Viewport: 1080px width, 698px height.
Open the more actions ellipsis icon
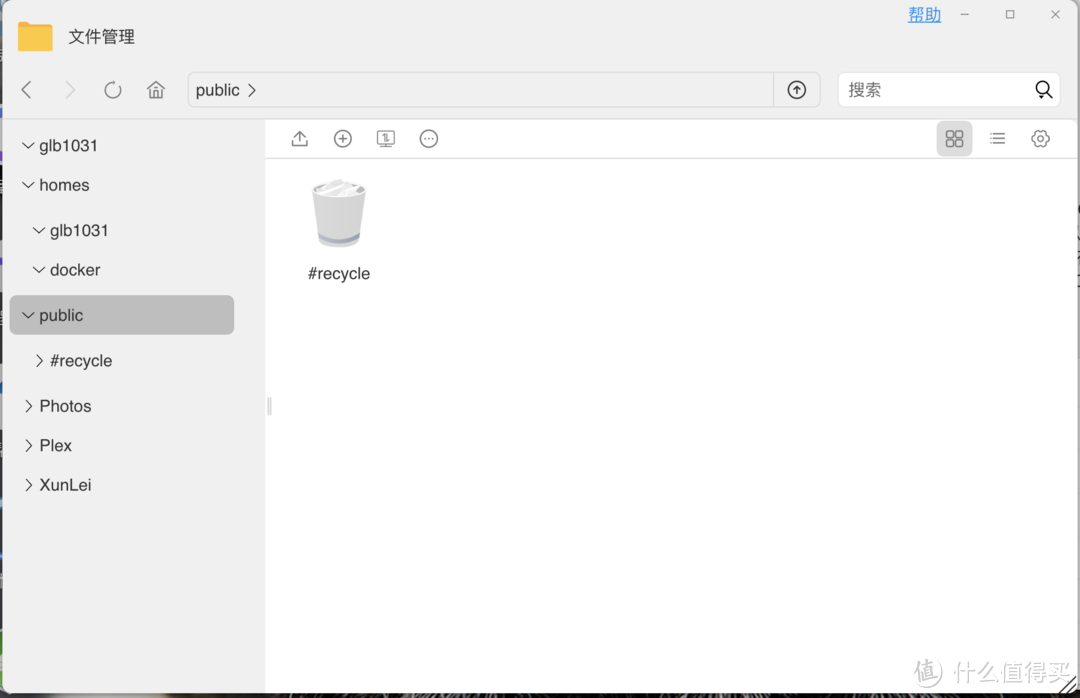point(429,139)
